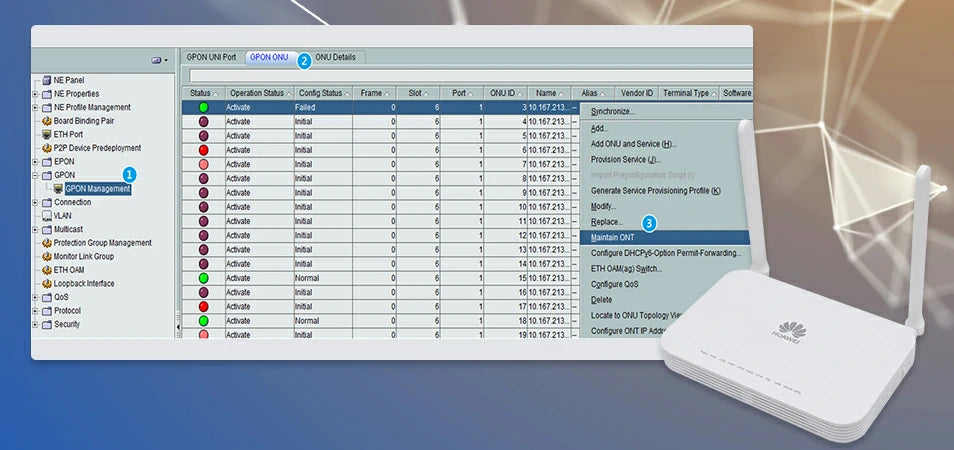Viewport: 954px width, 450px height.
Task: Click the VLAN icon in the navigation tree
Action: point(46,215)
